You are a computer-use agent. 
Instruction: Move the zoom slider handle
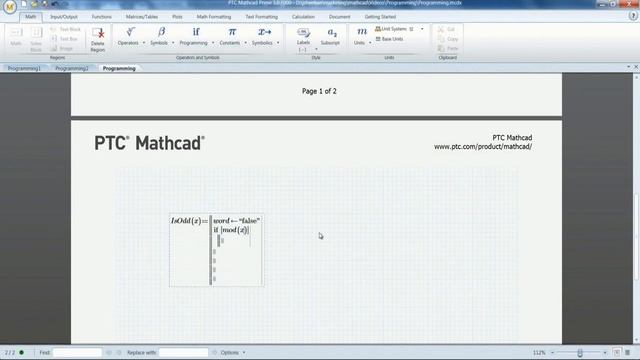coord(580,352)
